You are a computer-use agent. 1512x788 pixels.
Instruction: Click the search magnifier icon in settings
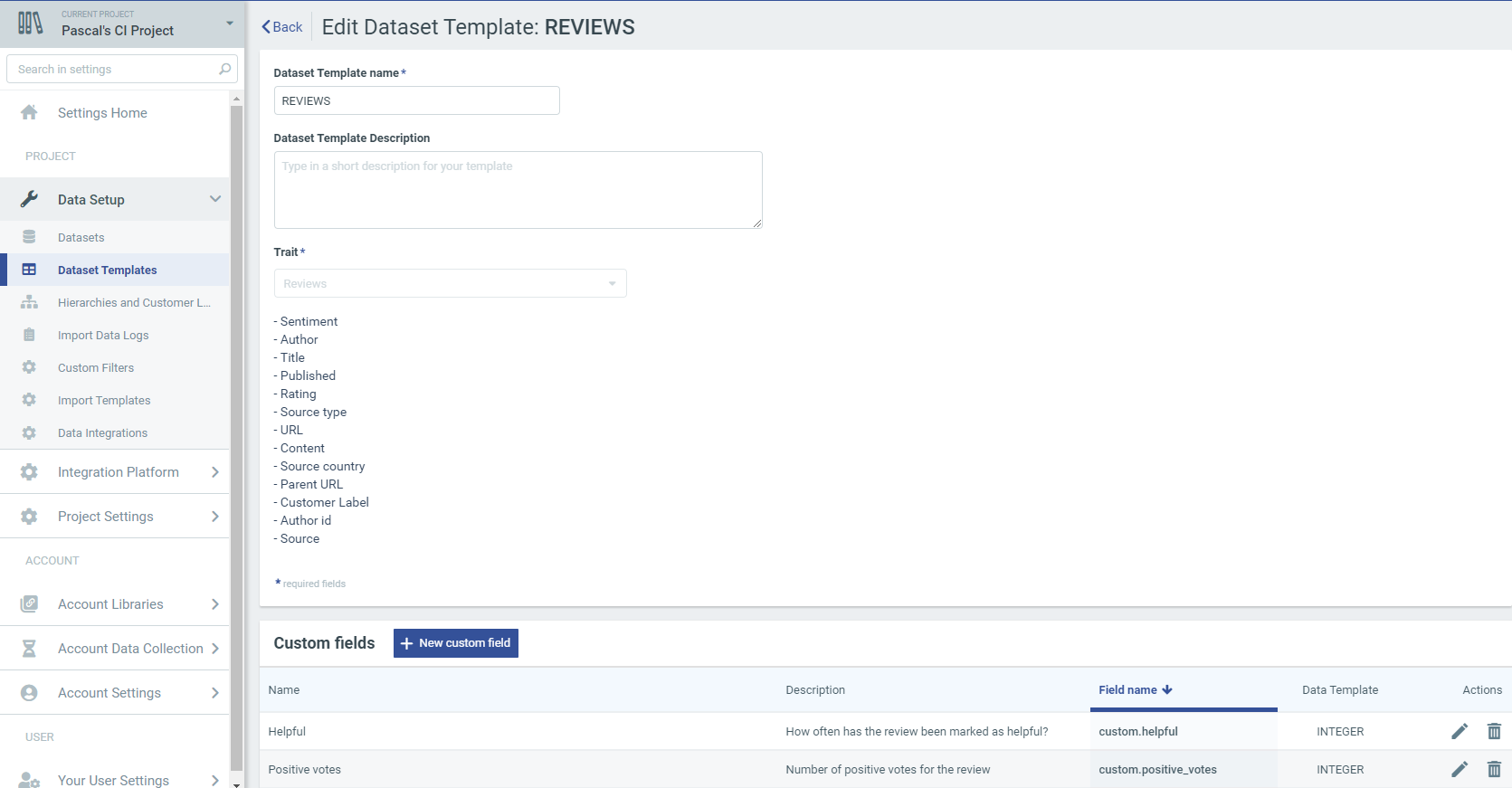(224, 69)
